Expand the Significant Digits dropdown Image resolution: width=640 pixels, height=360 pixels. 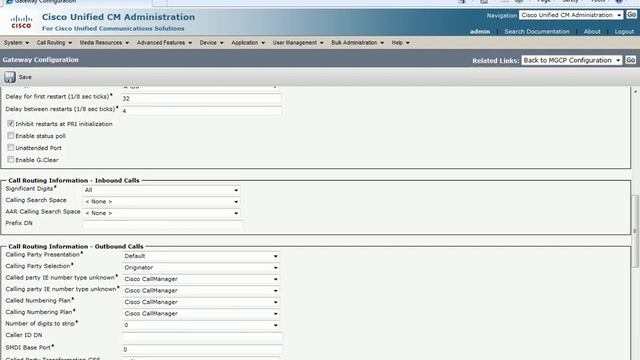[161, 190]
